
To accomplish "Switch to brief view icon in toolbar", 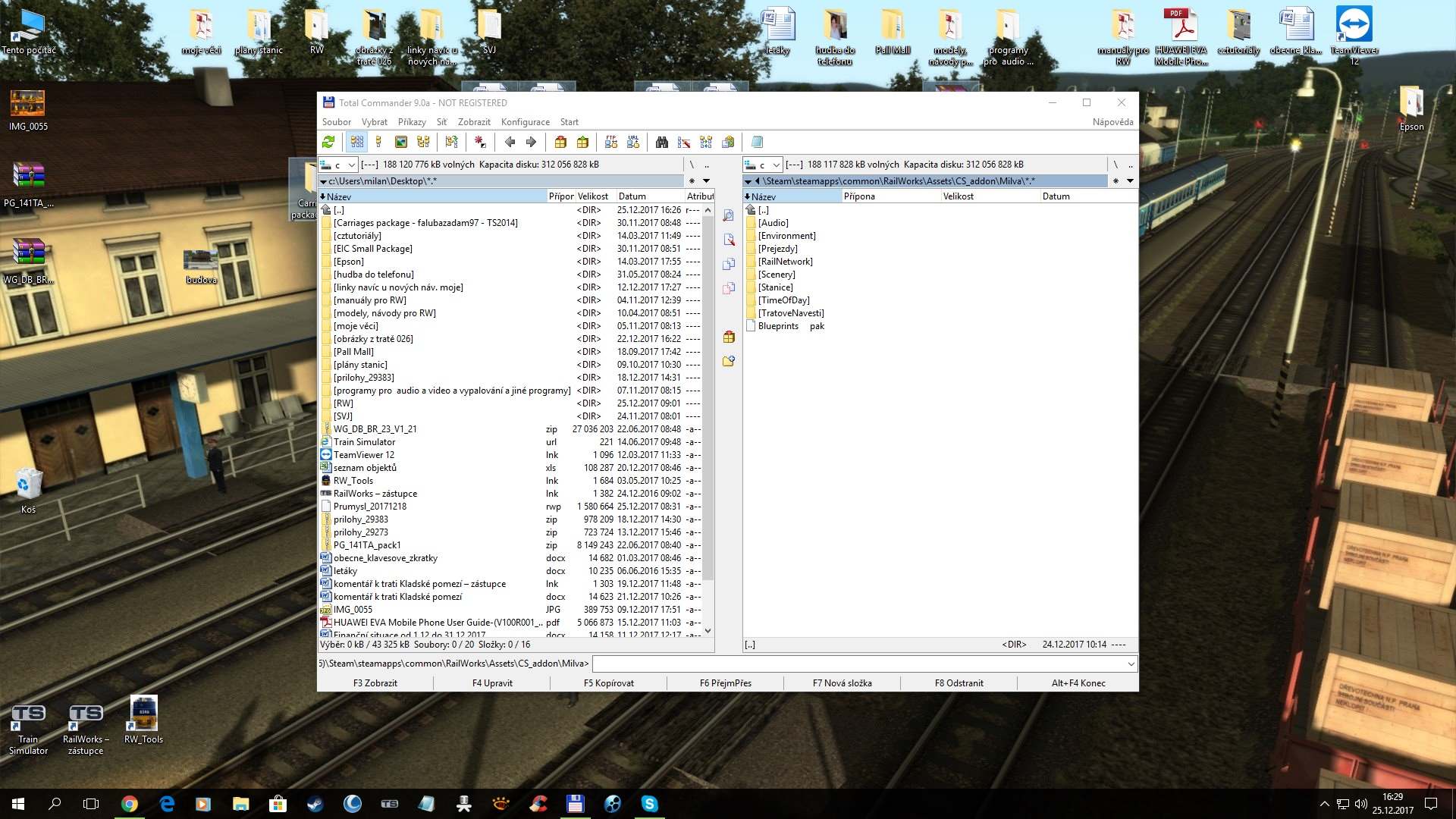I will click(x=356, y=142).
